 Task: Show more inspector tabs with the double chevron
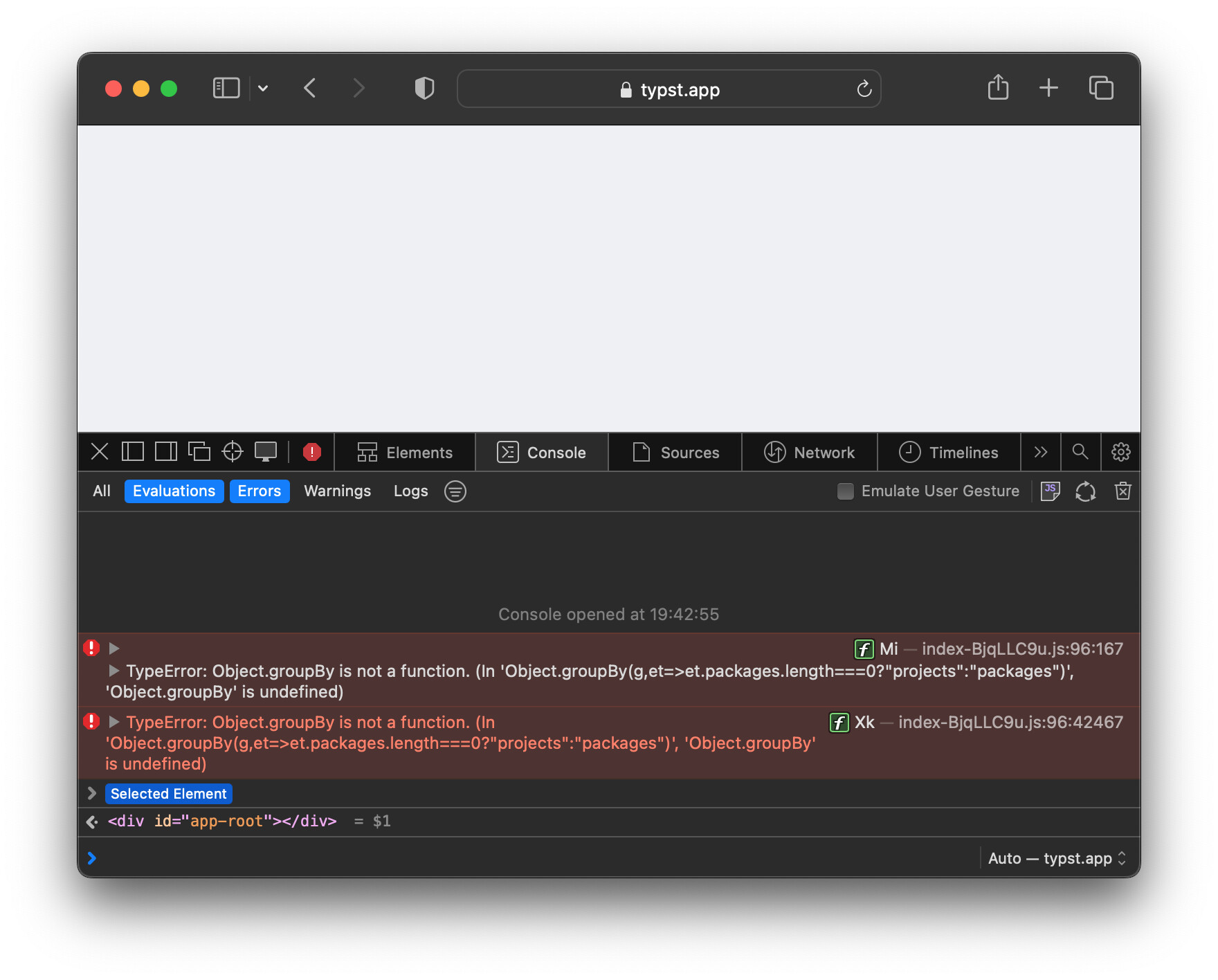pyautogui.click(x=1041, y=453)
